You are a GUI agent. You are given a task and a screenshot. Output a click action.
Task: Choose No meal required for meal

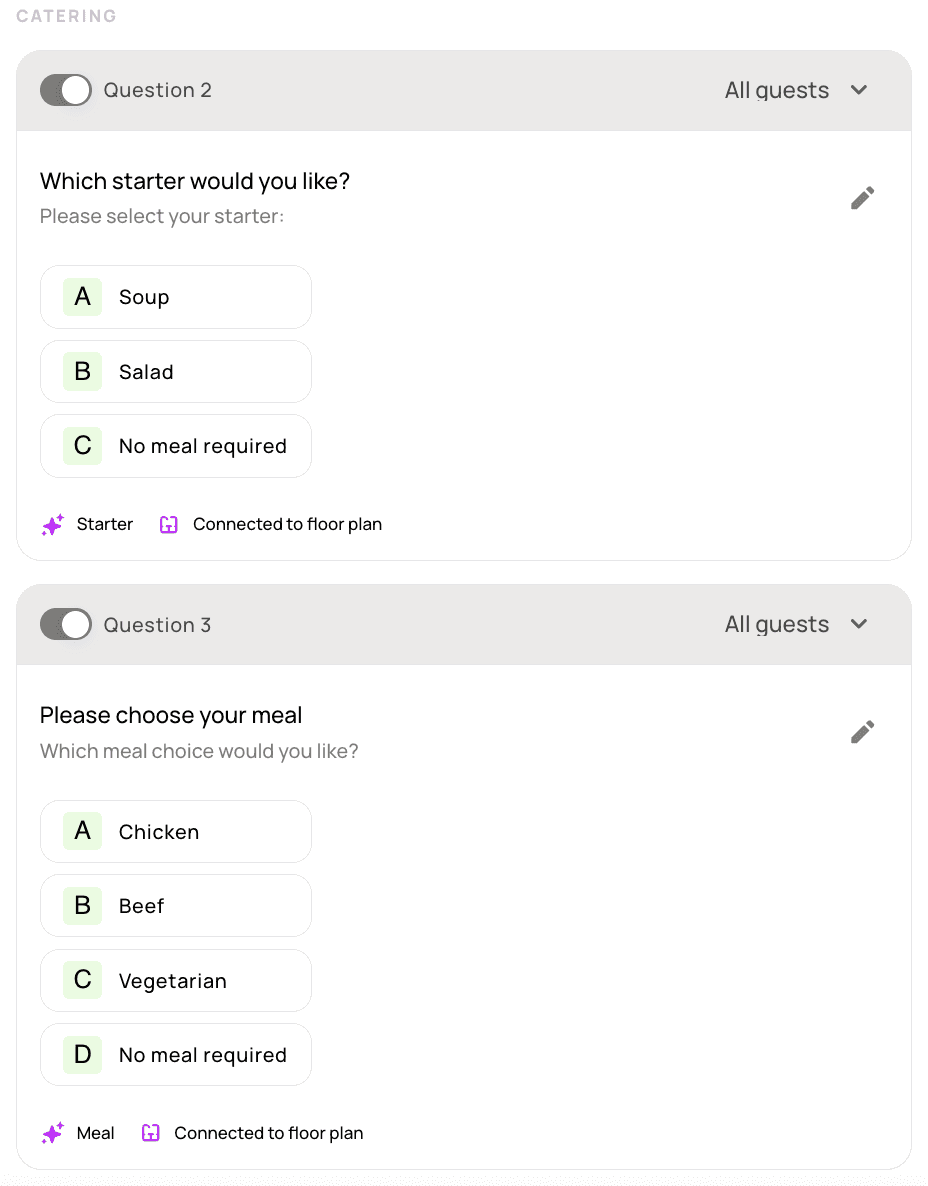[x=176, y=1055]
